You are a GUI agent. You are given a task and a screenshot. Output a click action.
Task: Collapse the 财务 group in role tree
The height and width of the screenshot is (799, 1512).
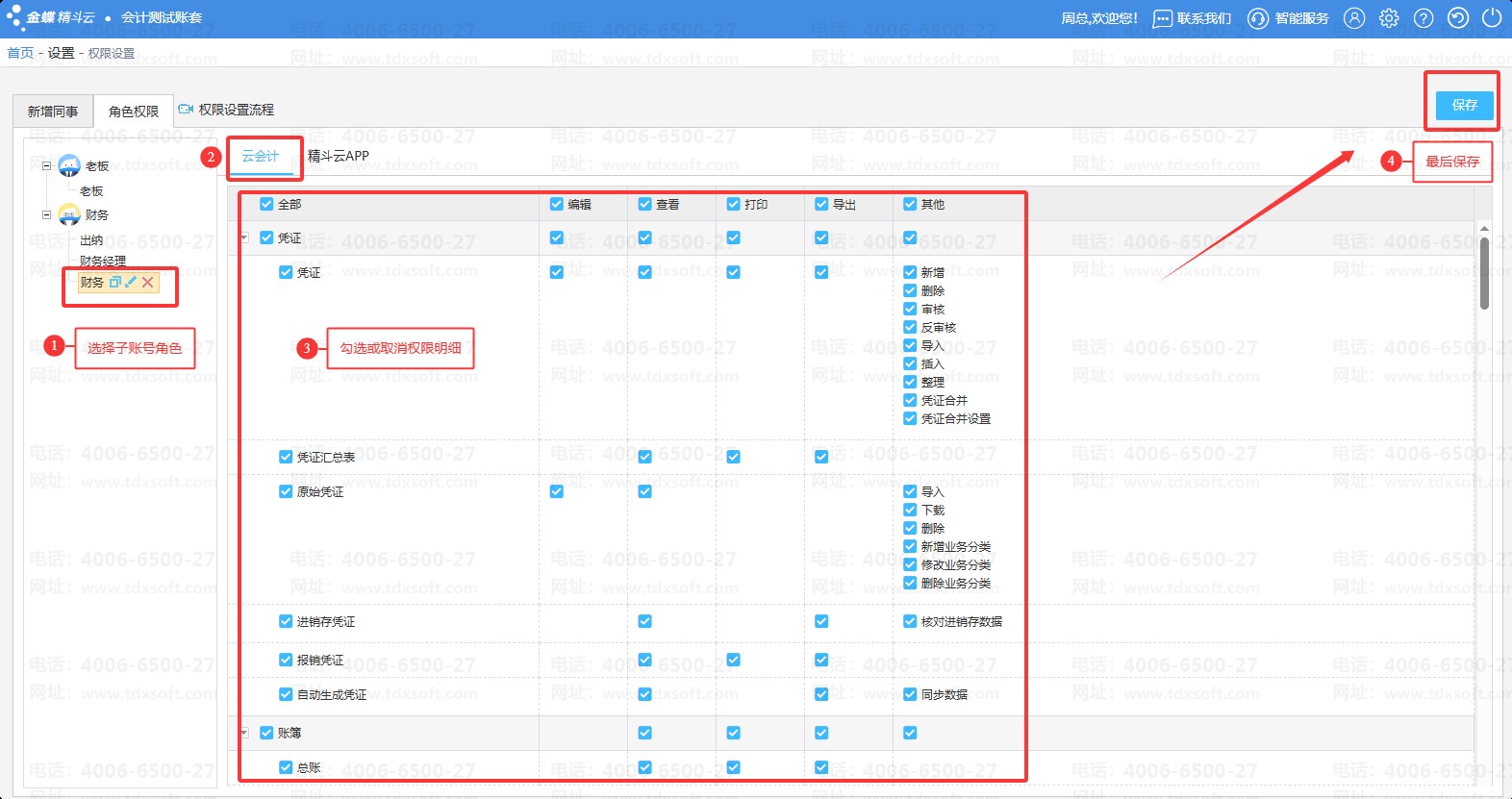coord(46,214)
